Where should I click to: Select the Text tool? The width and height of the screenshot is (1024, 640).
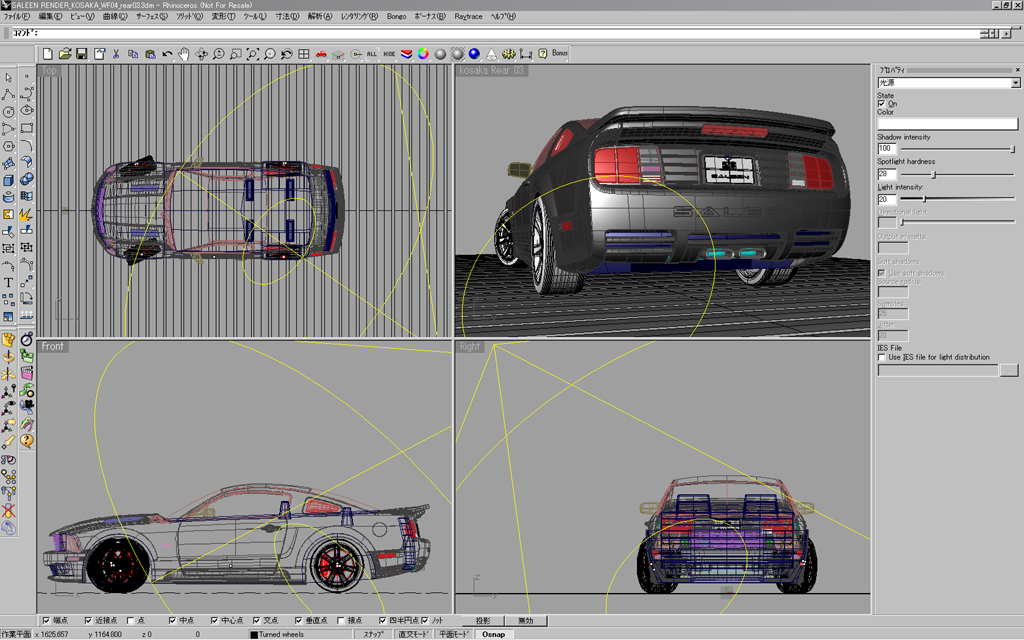click(x=8, y=282)
